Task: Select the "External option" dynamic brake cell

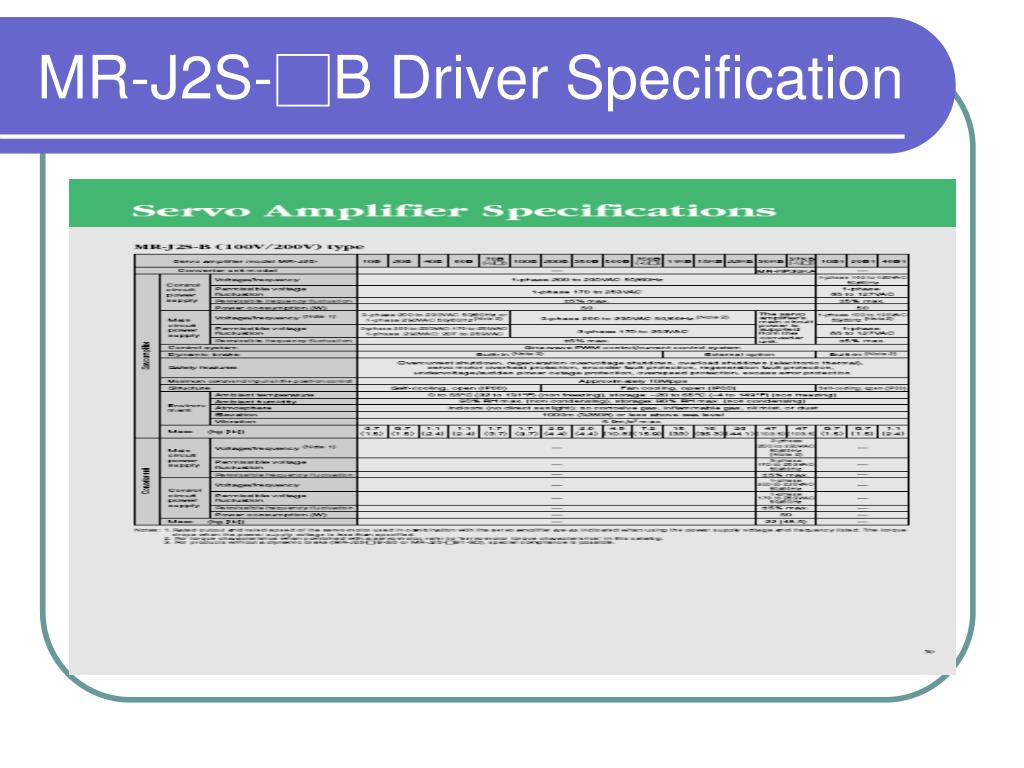Action: click(x=739, y=354)
